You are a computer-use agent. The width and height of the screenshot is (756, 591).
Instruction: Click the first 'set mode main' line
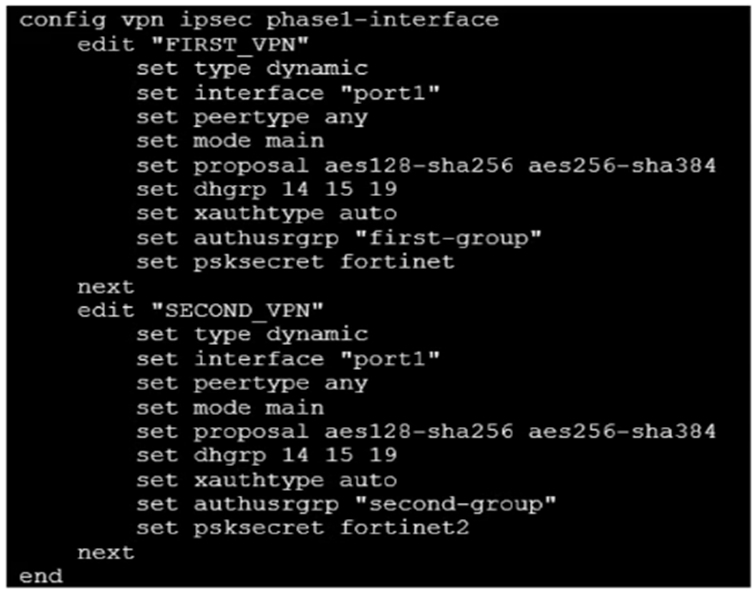[x=230, y=141]
